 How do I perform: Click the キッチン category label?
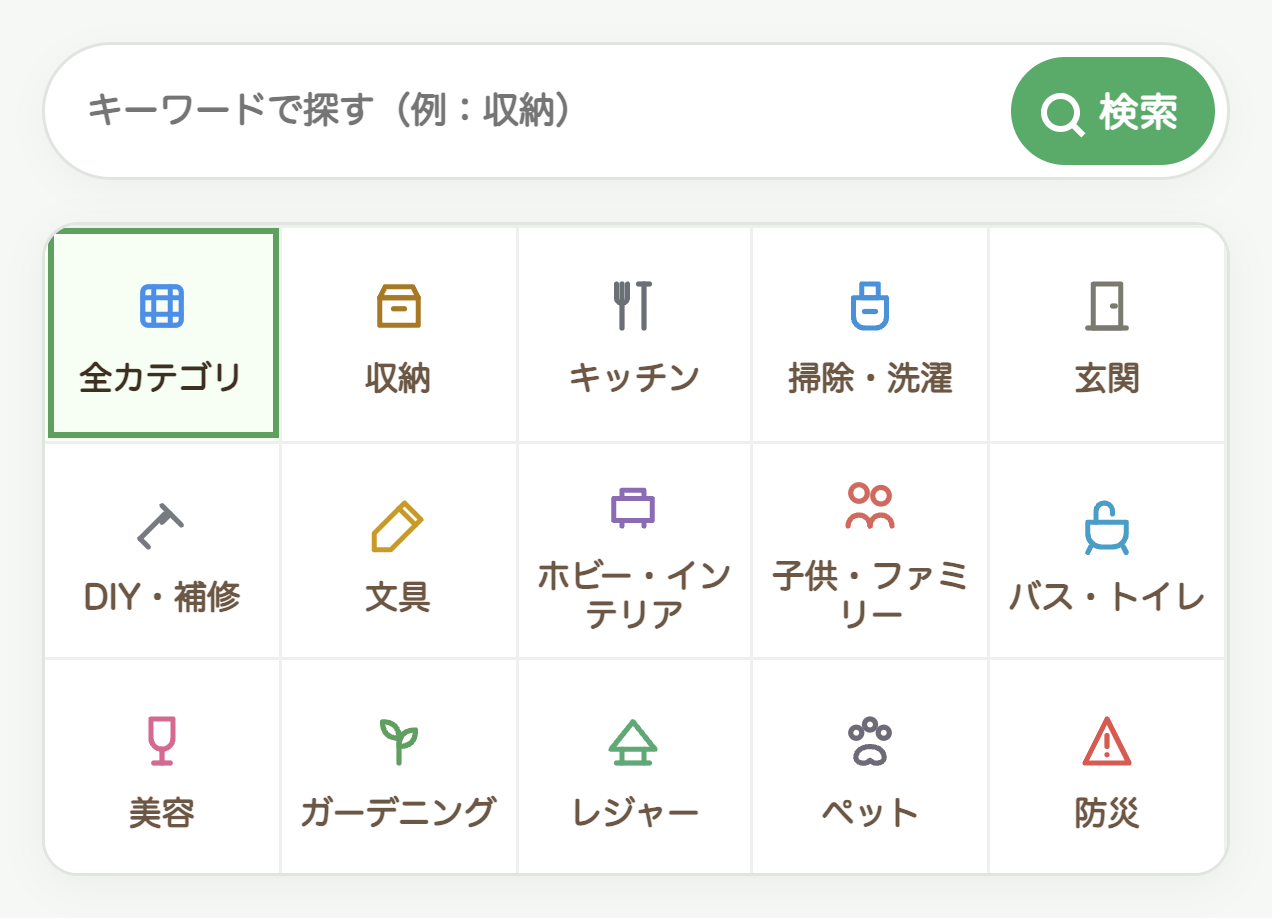(634, 379)
